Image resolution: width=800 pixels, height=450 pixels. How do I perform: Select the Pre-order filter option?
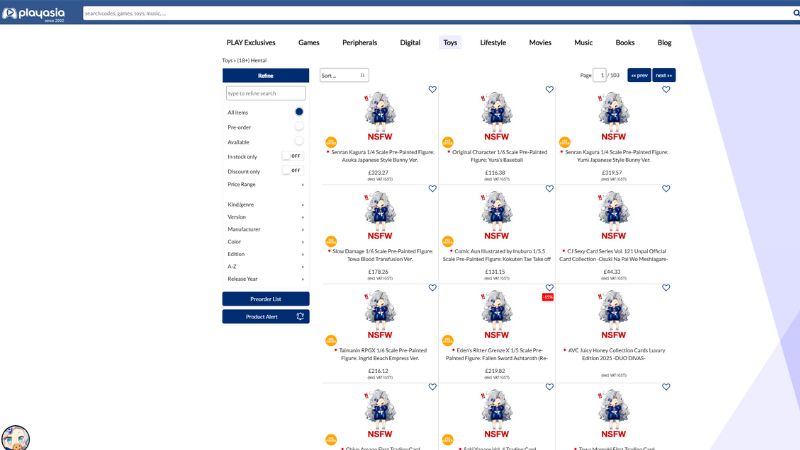[299, 126]
